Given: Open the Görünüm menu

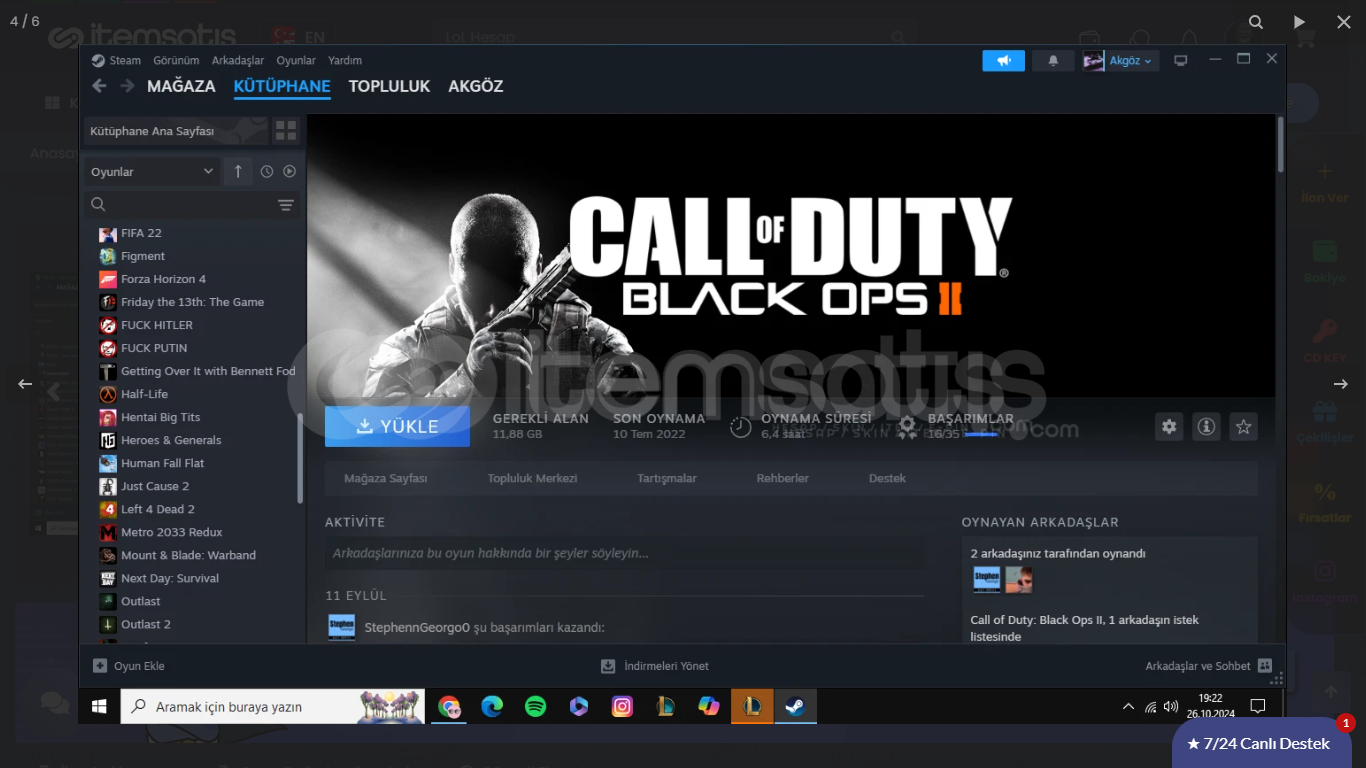Looking at the screenshot, I should pos(176,61).
